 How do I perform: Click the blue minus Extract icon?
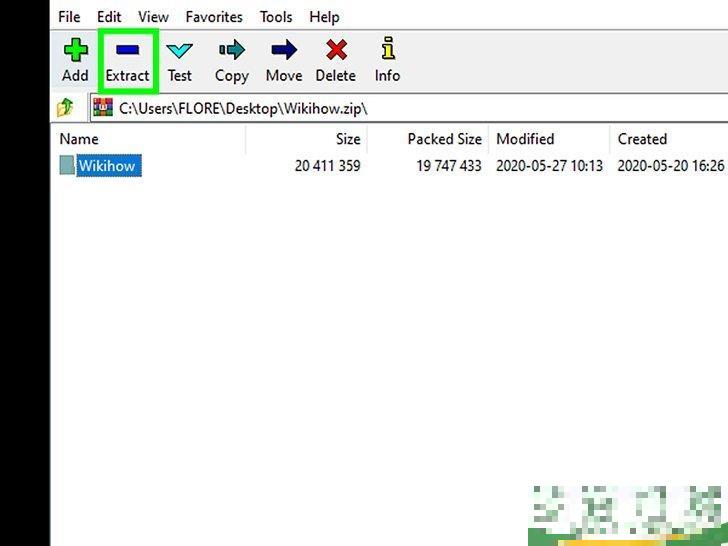point(127,50)
